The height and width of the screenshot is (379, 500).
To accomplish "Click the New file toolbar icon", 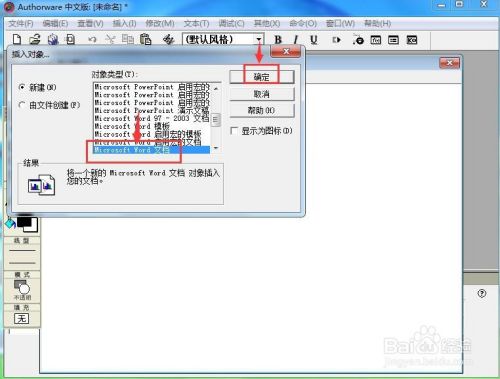I will coord(17,40).
